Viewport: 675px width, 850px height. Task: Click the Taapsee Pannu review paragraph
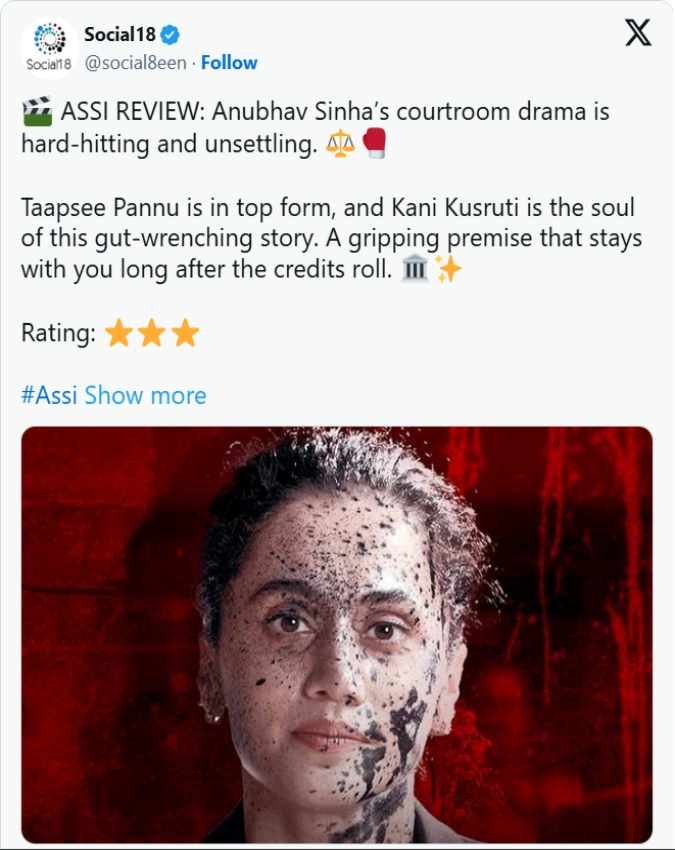tap(331, 239)
